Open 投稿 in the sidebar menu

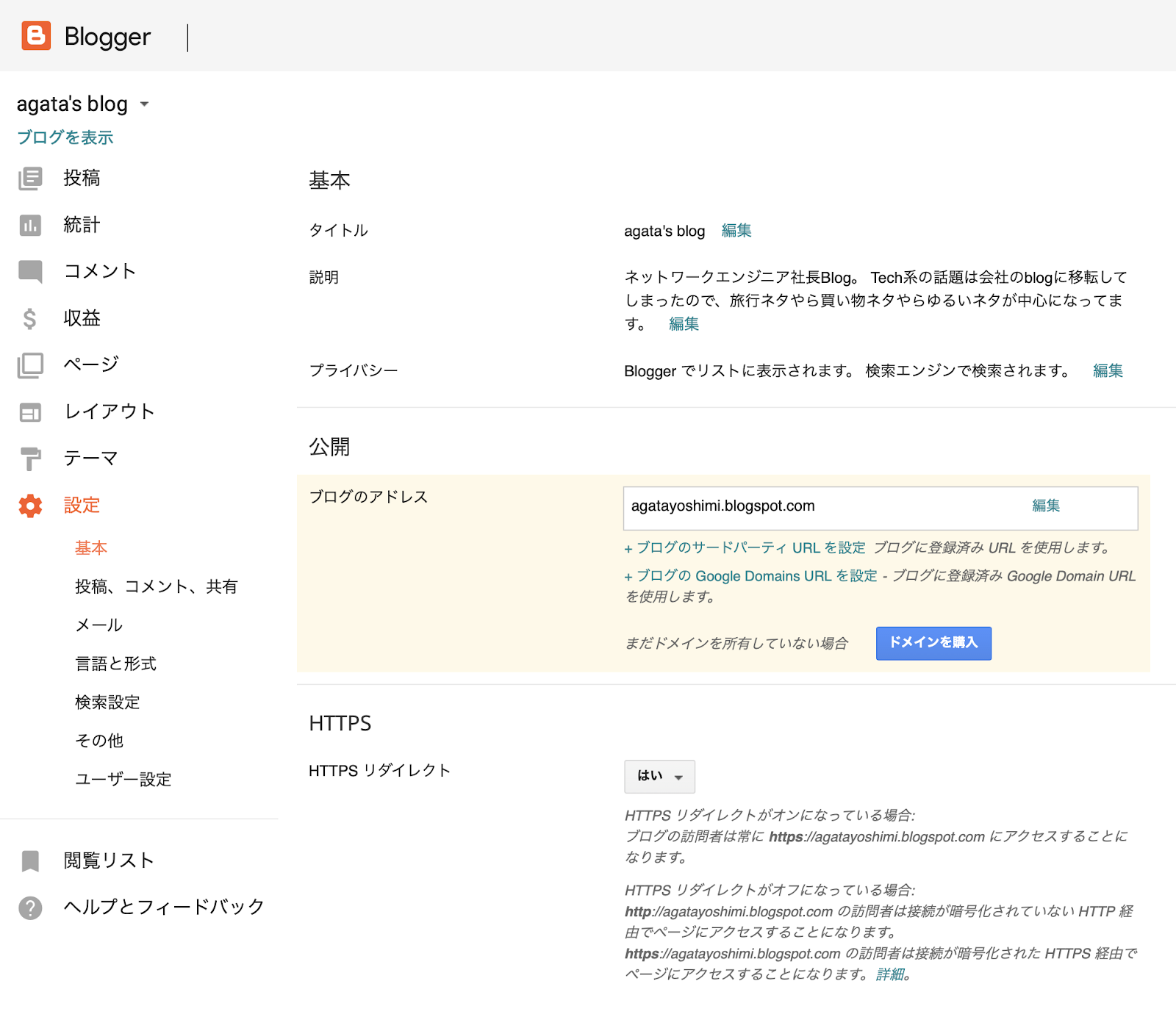pos(82,178)
